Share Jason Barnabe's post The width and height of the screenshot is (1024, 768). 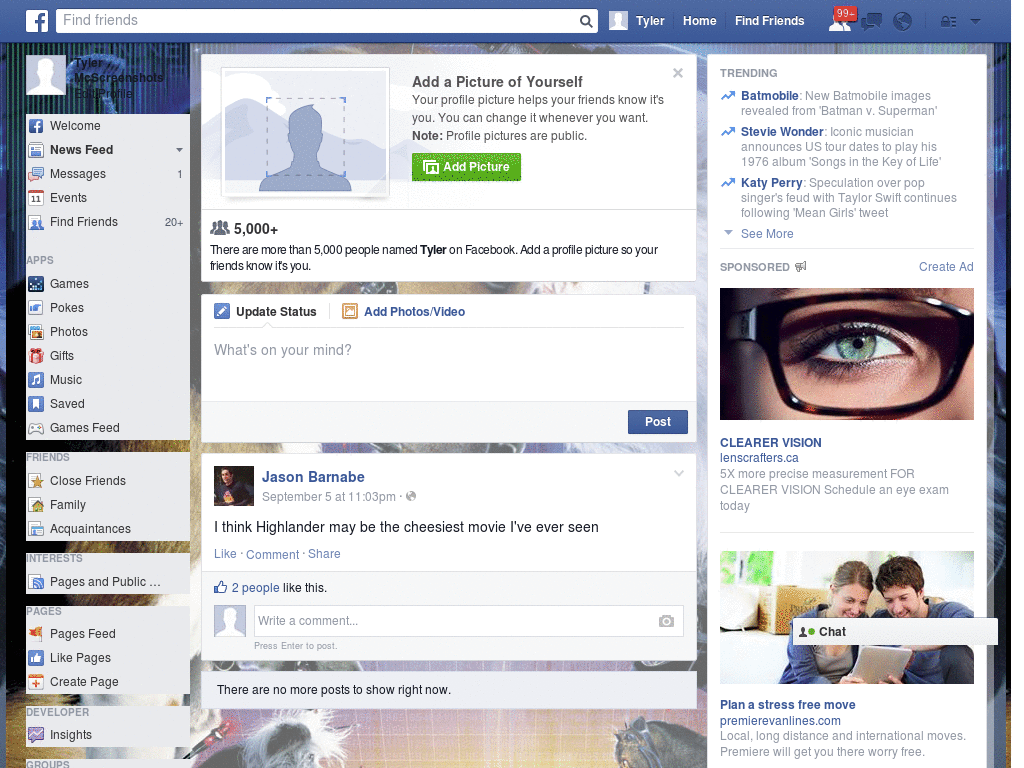(x=324, y=554)
